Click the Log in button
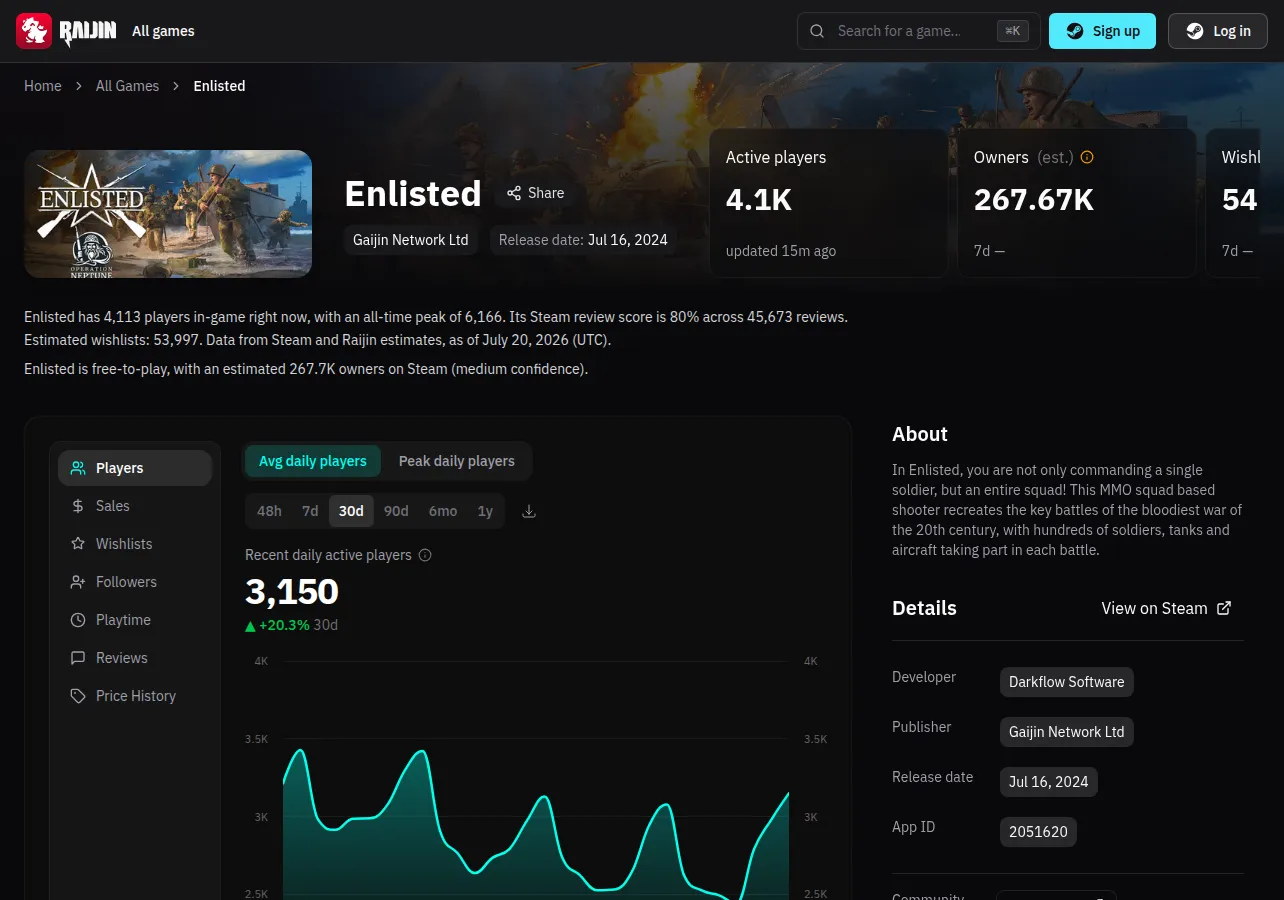This screenshot has width=1284, height=900. pyautogui.click(x=1218, y=31)
